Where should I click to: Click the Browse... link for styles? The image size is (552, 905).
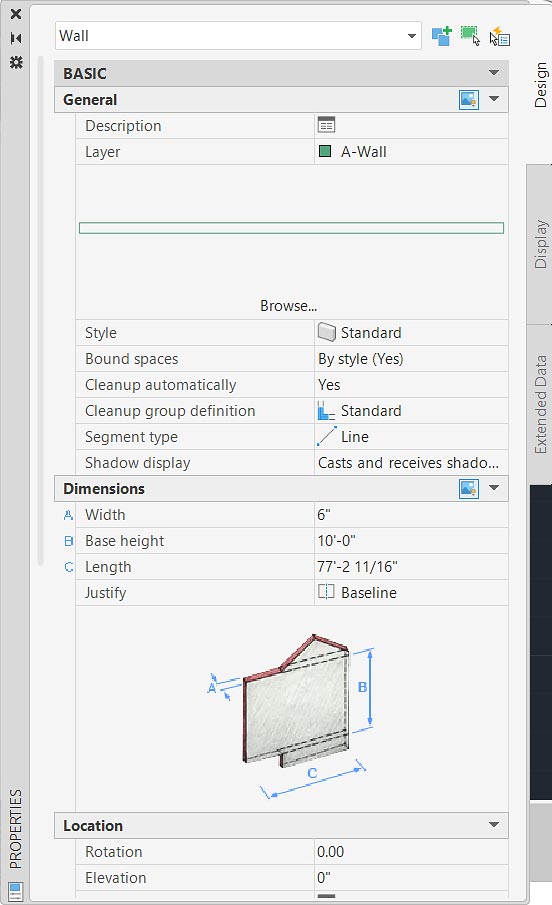pyautogui.click(x=289, y=306)
